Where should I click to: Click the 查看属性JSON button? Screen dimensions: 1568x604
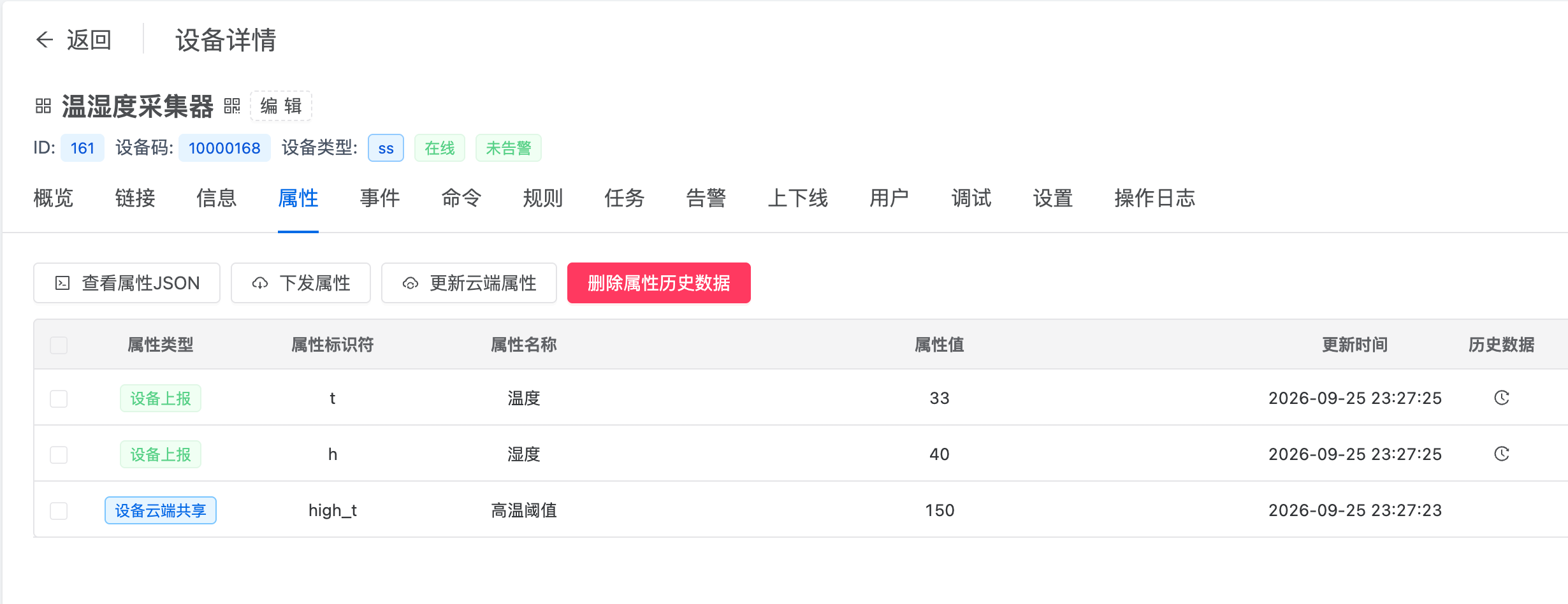click(127, 283)
